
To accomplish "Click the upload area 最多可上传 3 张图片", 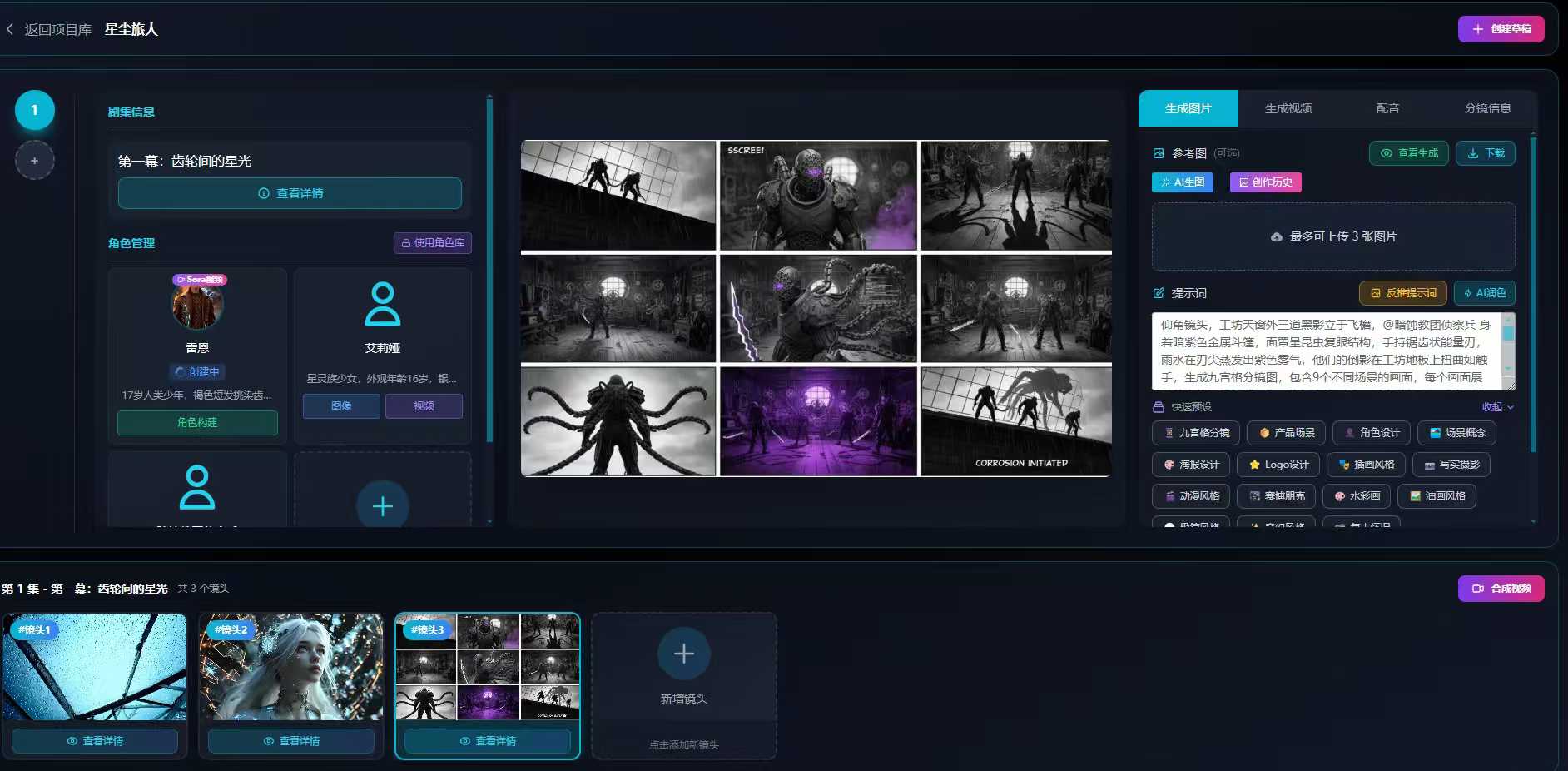I will [x=1333, y=236].
